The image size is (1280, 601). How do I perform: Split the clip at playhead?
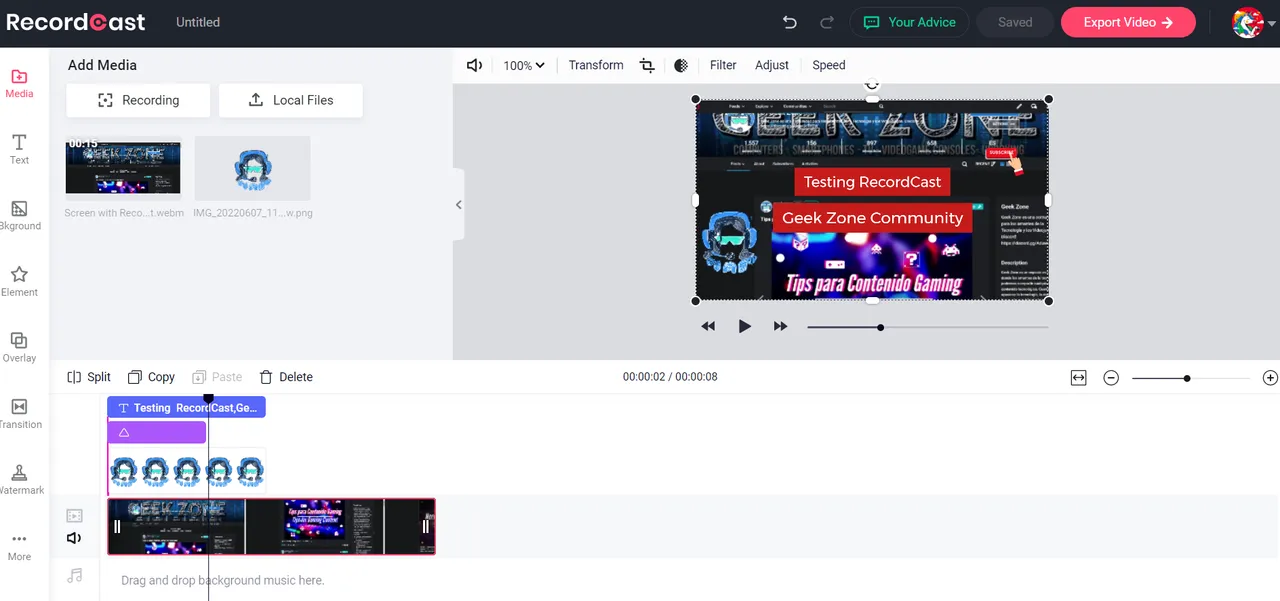tap(89, 377)
